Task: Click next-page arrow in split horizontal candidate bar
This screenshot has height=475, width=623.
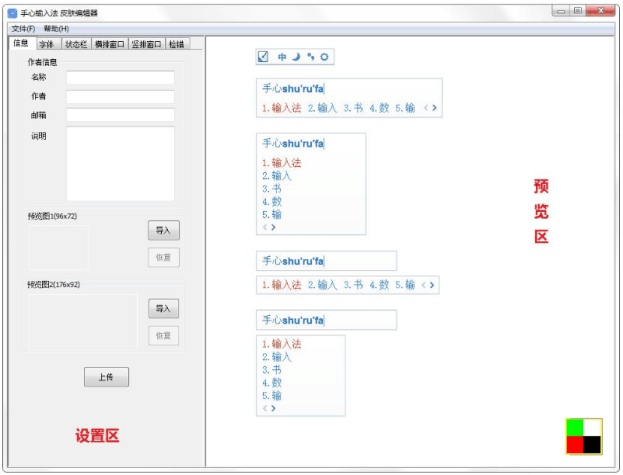Action: (432, 285)
